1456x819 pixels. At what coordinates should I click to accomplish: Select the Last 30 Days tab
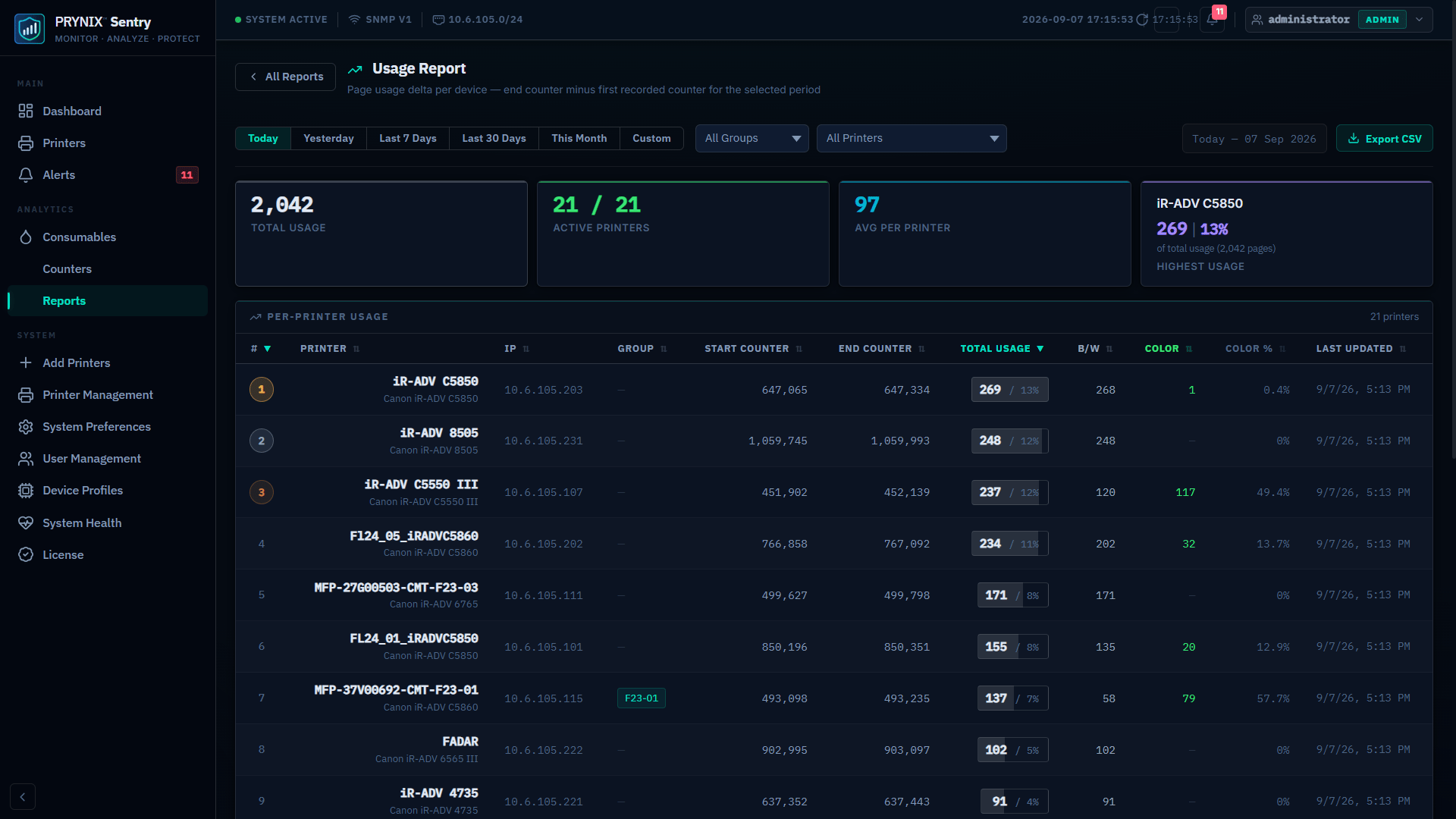click(x=494, y=139)
